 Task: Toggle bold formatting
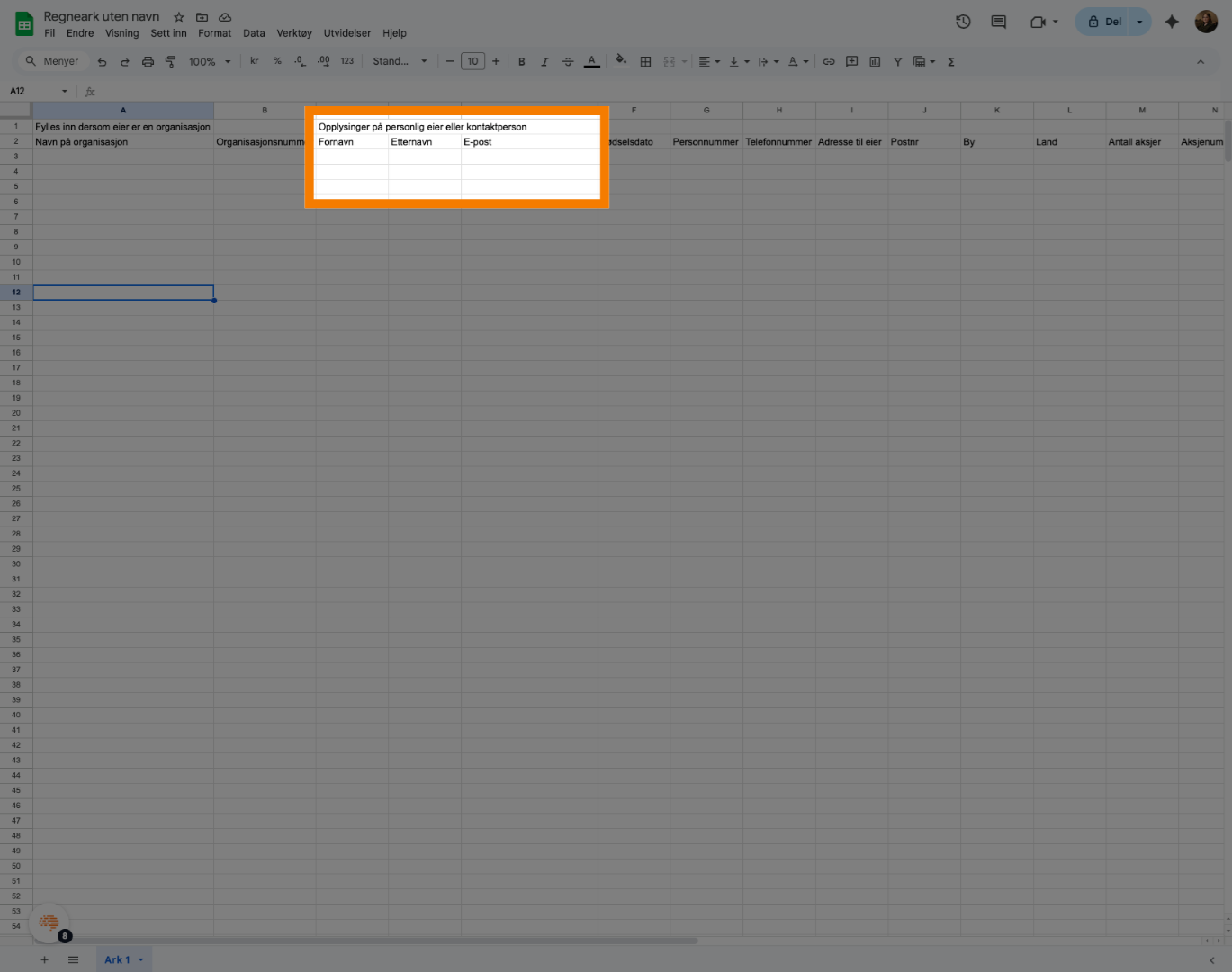click(x=521, y=61)
